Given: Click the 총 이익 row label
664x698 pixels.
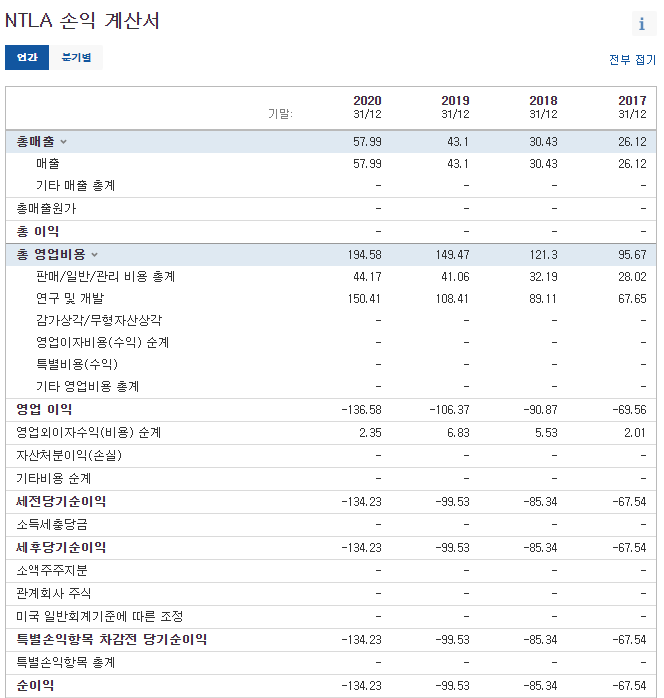Looking at the screenshot, I should coord(38,231).
